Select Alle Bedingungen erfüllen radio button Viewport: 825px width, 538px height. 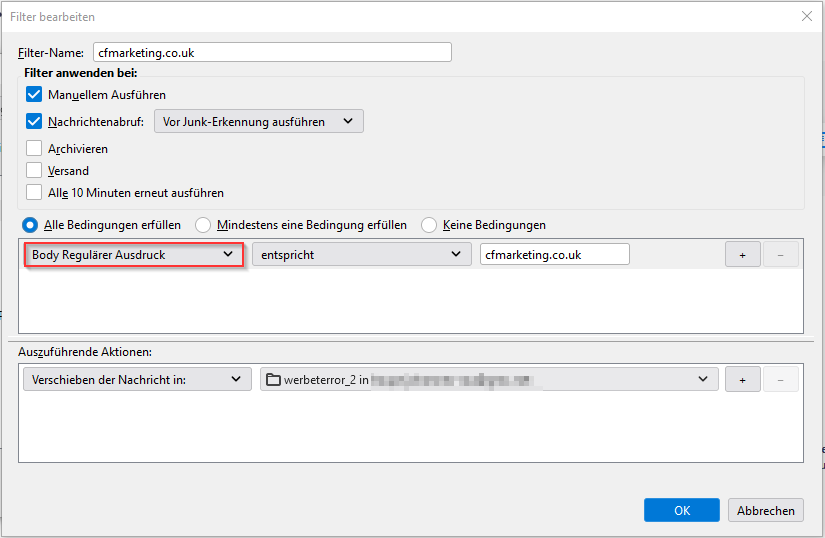(29, 225)
